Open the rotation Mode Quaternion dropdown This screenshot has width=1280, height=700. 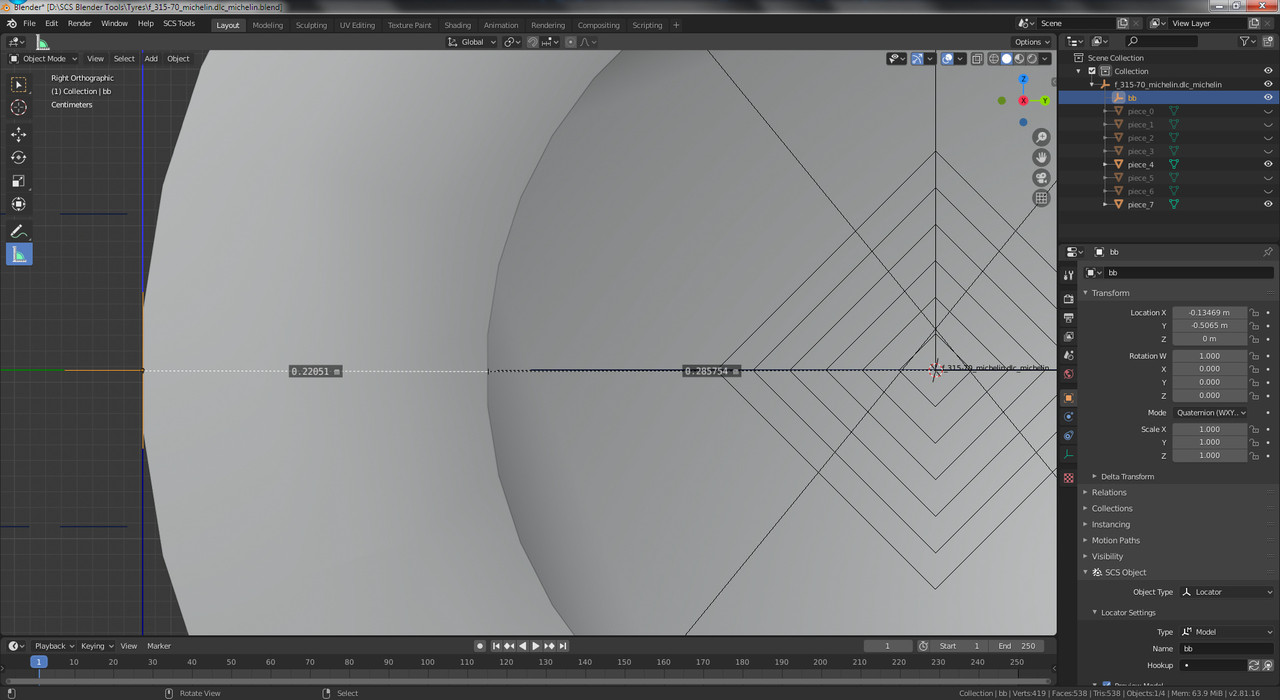tap(1211, 412)
